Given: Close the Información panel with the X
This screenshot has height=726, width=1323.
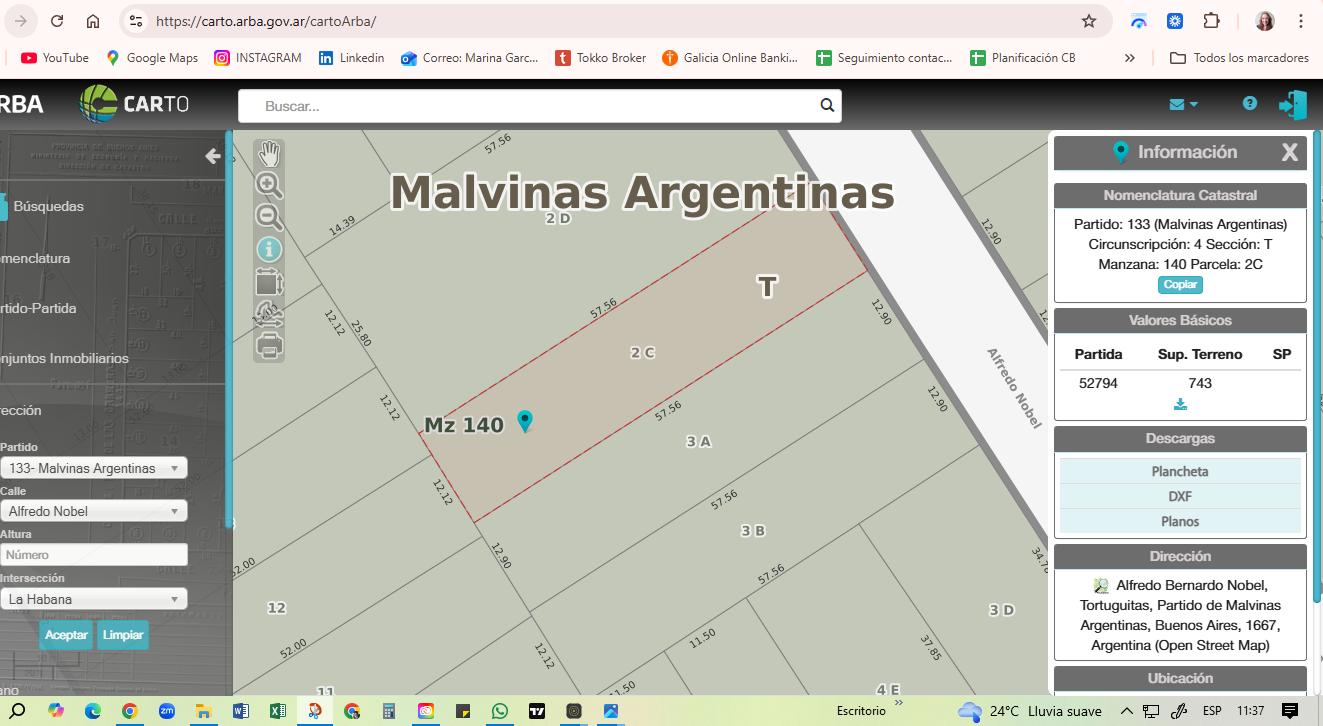Looking at the screenshot, I should [1290, 152].
